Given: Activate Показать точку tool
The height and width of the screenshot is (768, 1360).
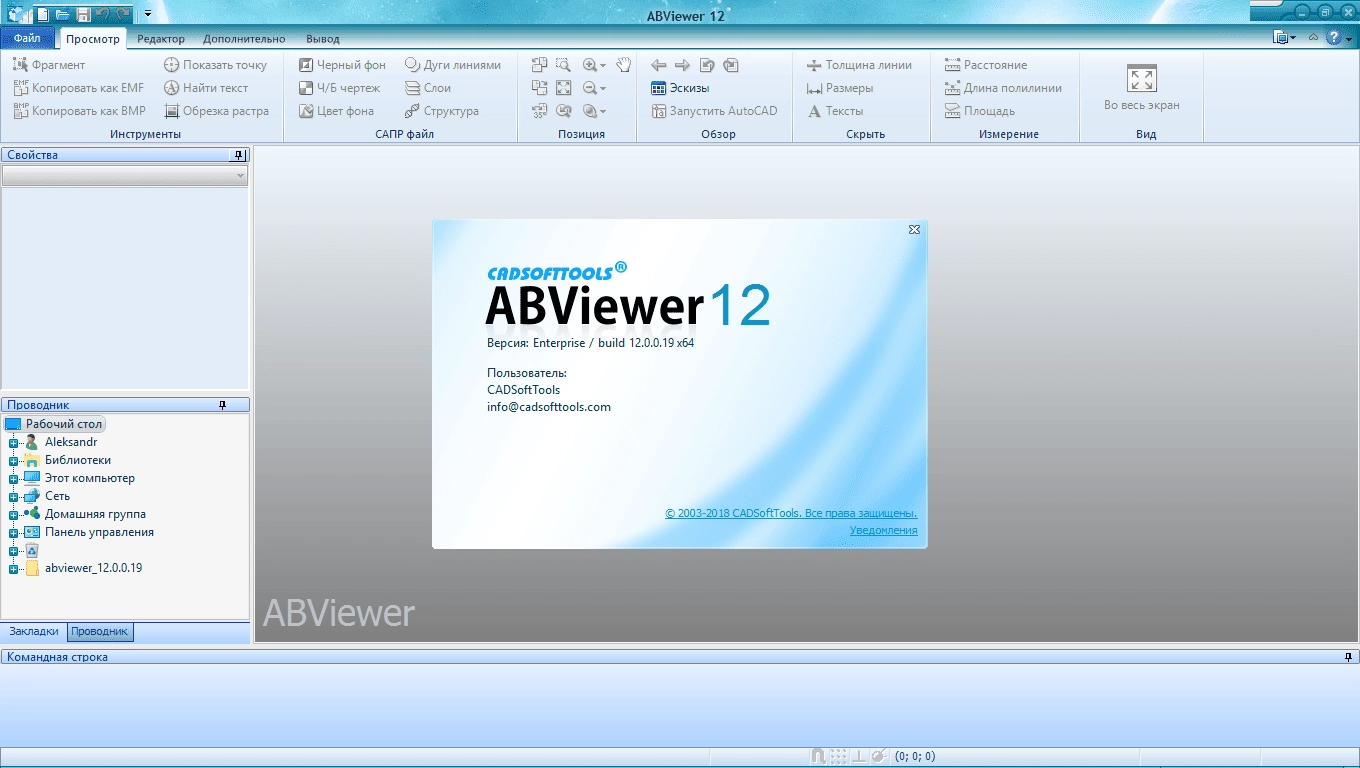Looking at the screenshot, I should coord(216,65).
